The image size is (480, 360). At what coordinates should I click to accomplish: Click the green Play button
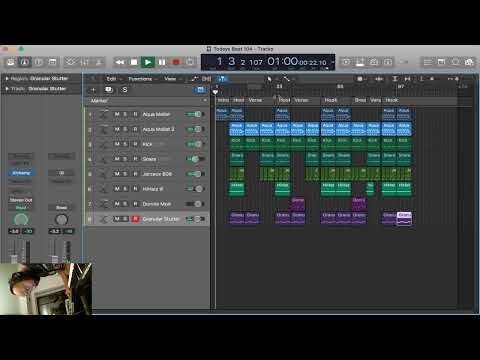coord(148,62)
